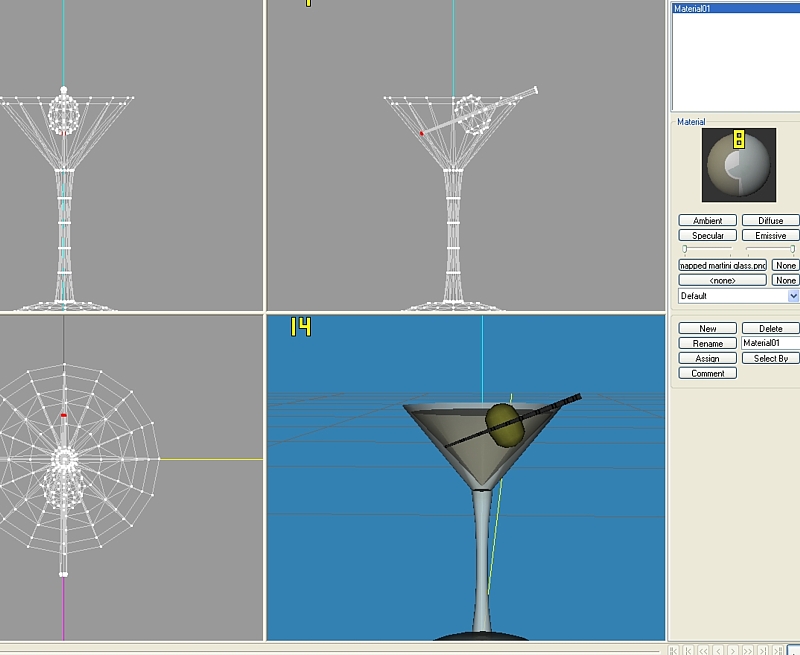Open the Specular color picker

click(707, 235)
